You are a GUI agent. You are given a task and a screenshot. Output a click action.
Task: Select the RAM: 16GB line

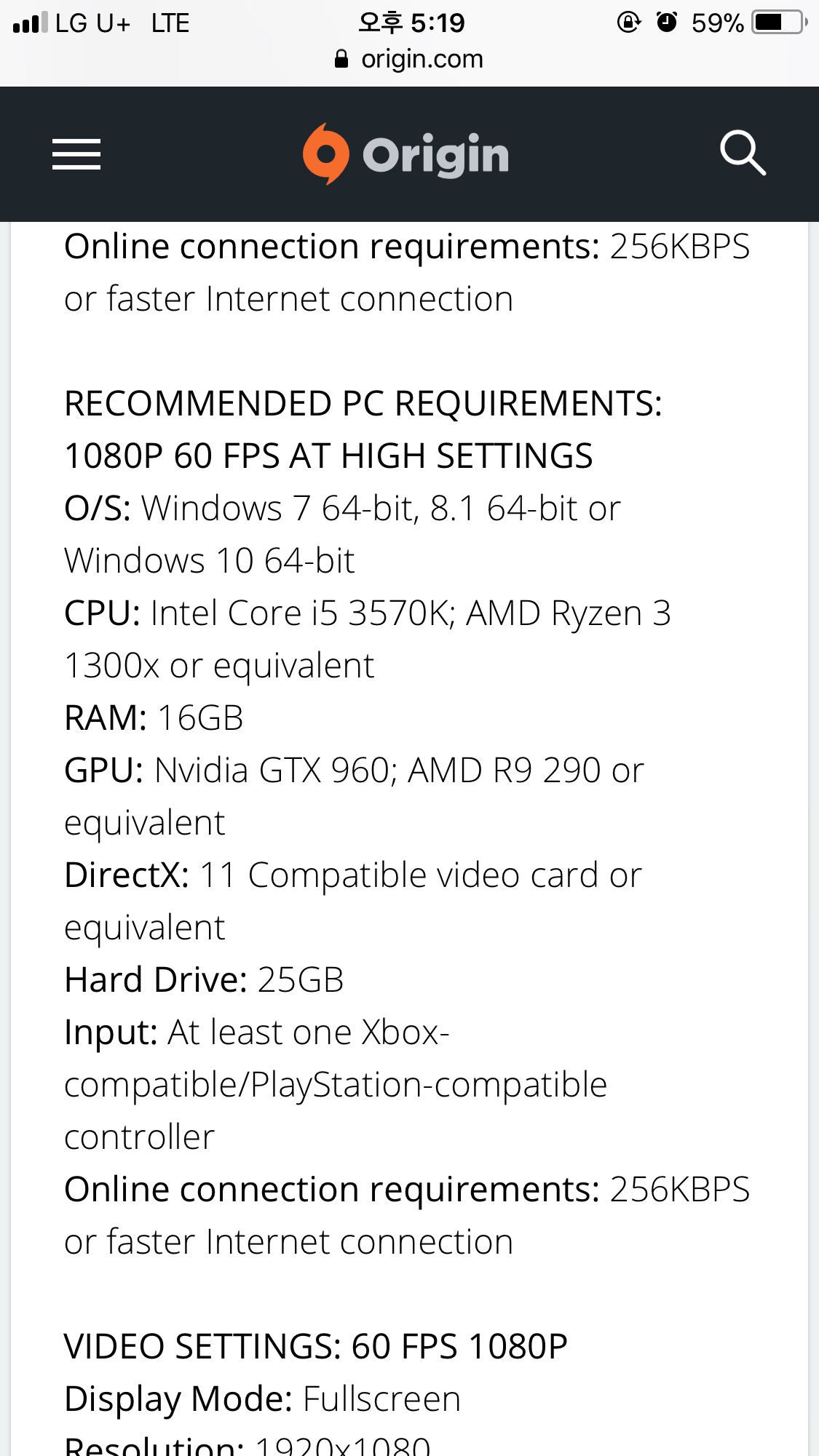pyautogui.click(x=154, y=718)
